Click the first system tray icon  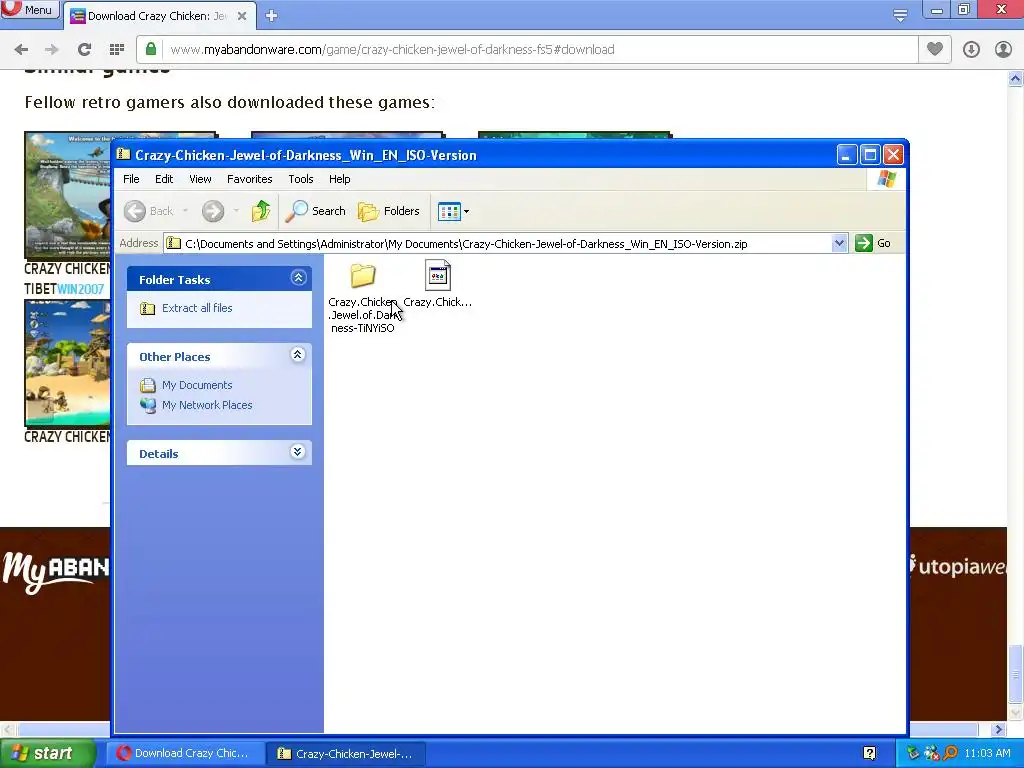913,753
